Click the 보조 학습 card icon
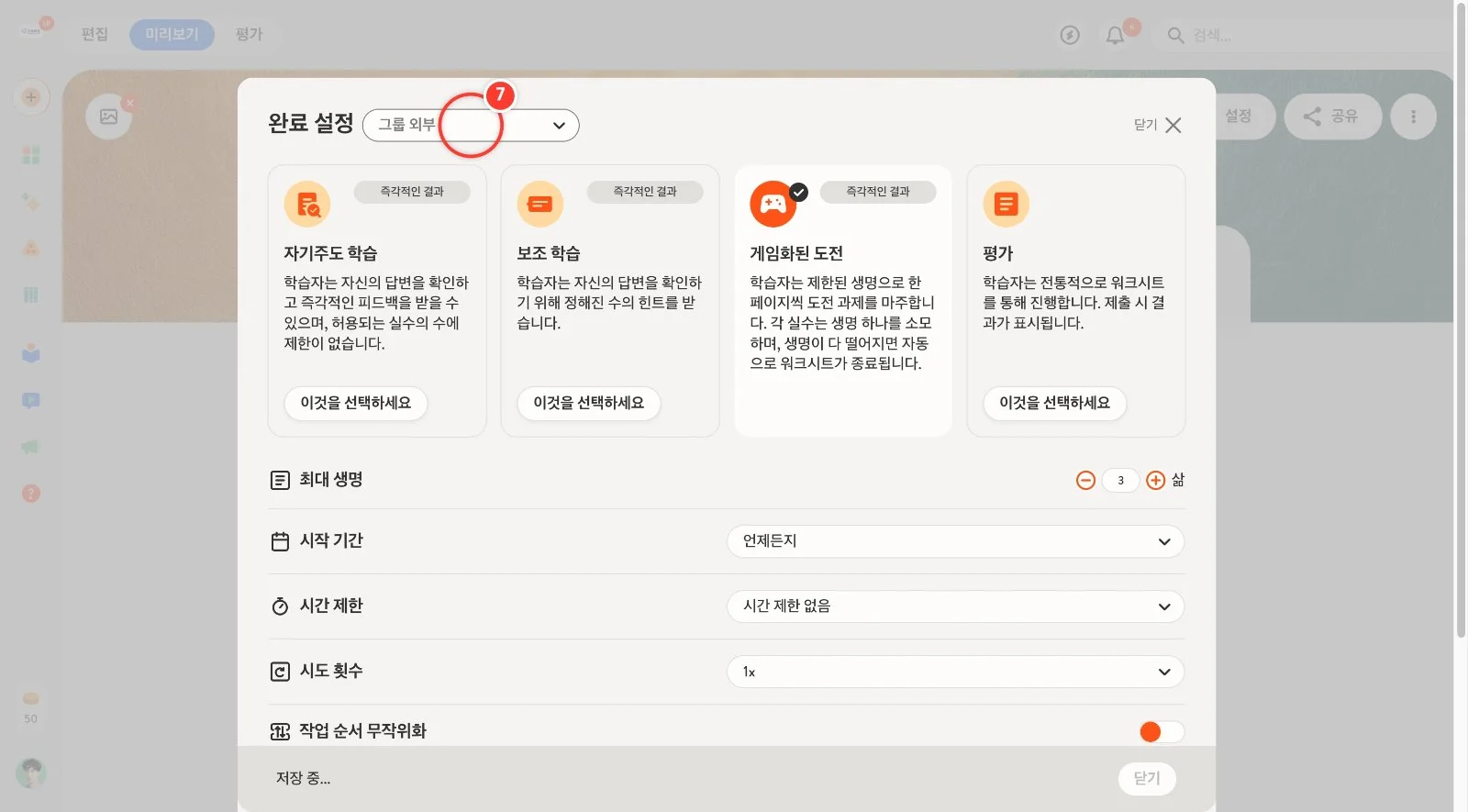1468x812 pixels. 540,204
